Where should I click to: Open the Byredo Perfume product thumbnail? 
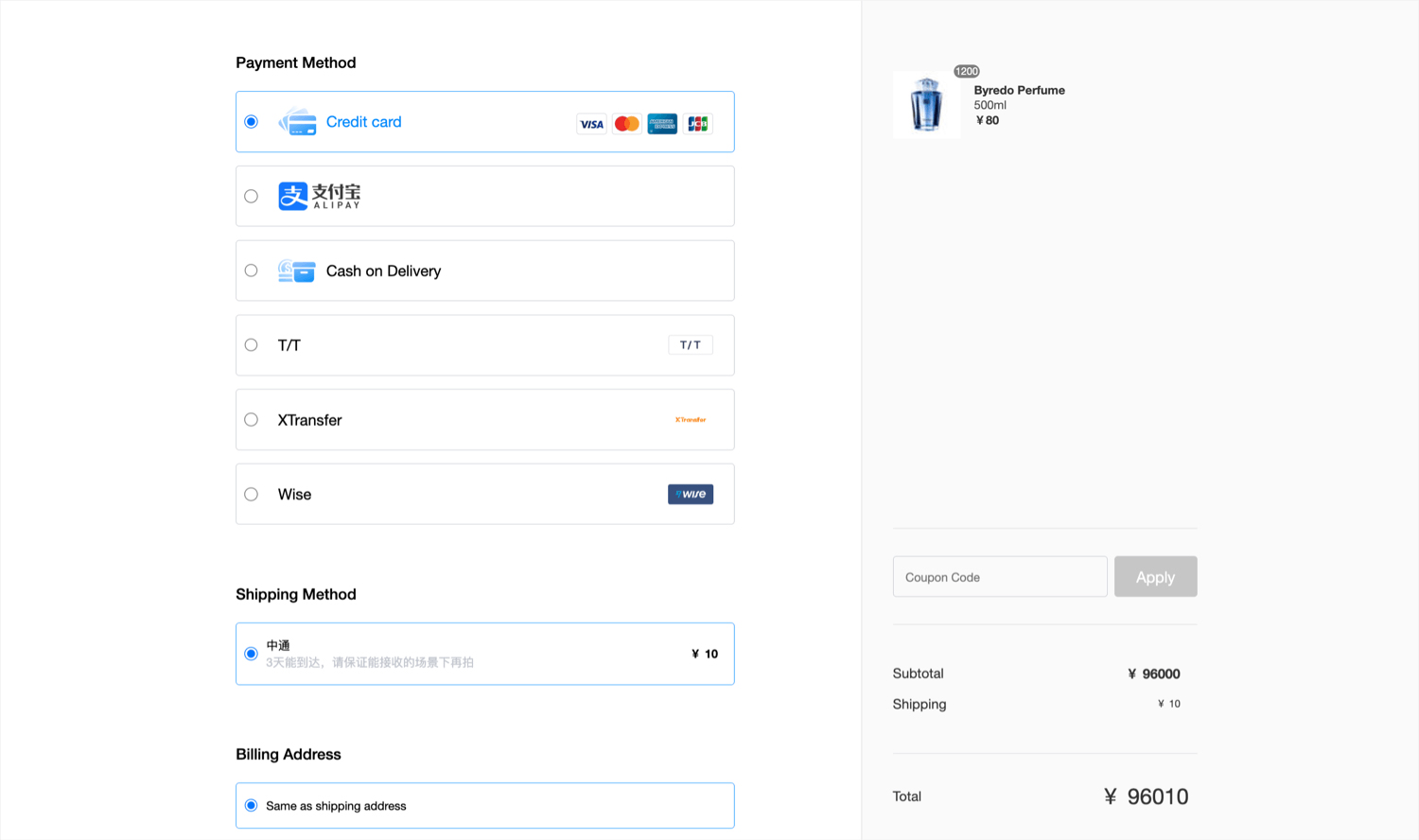926,105
